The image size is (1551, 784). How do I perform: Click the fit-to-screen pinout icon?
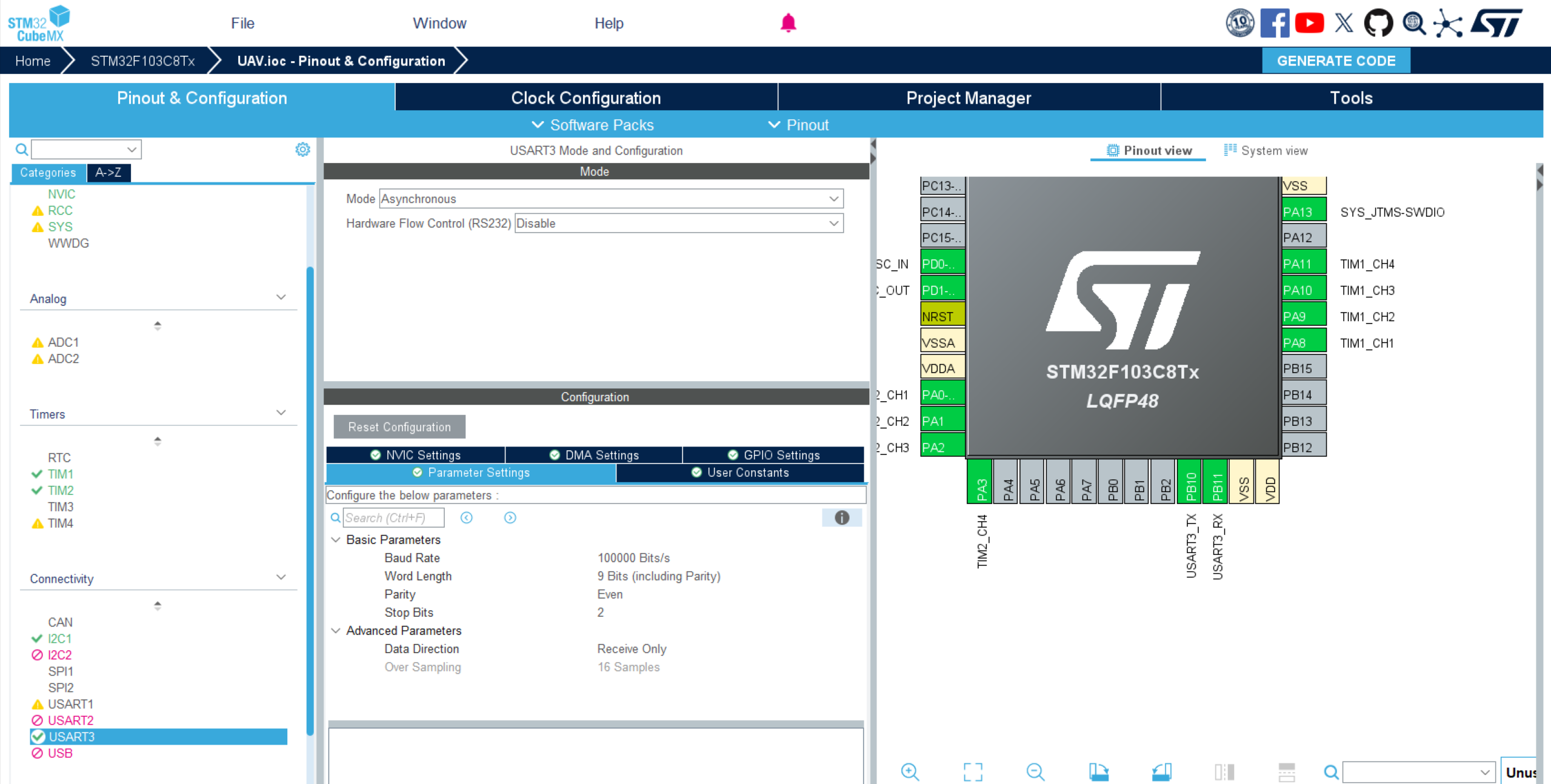coord(973,771)
